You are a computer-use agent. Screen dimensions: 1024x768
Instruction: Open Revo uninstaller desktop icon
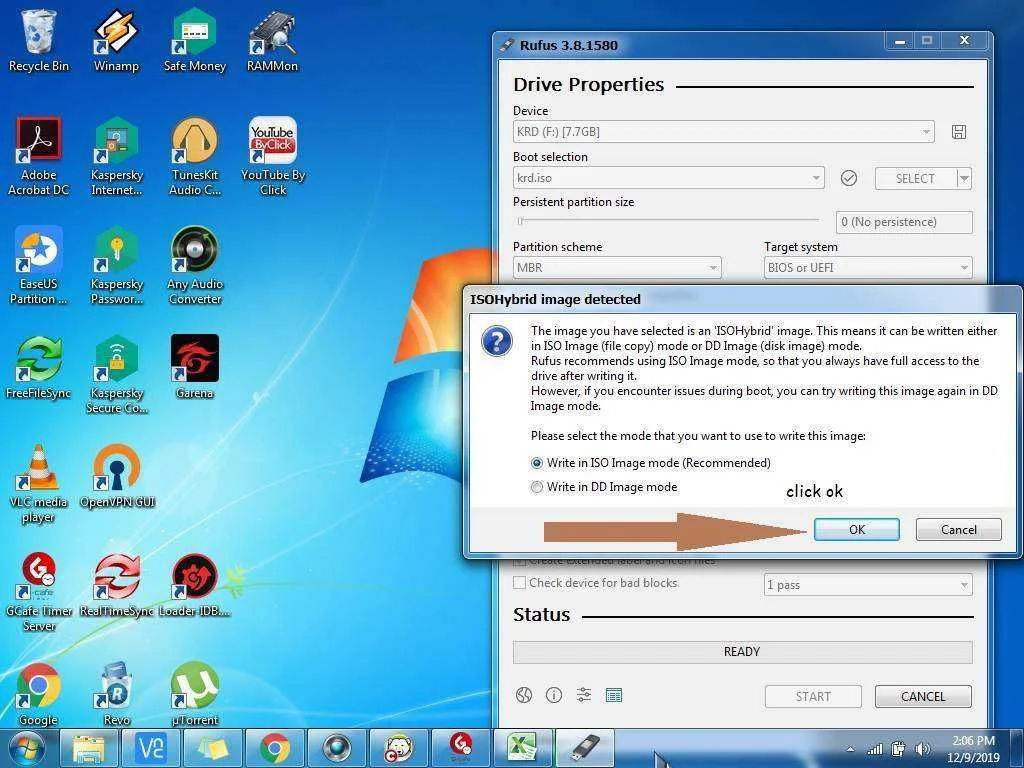pyautogui.click(x=116, y=694)
